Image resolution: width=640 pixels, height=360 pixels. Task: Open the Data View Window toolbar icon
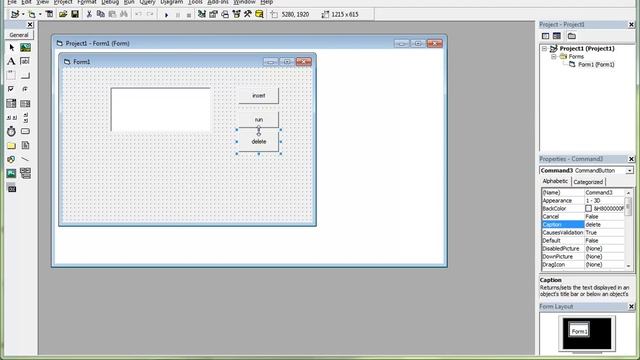(259, 14)
